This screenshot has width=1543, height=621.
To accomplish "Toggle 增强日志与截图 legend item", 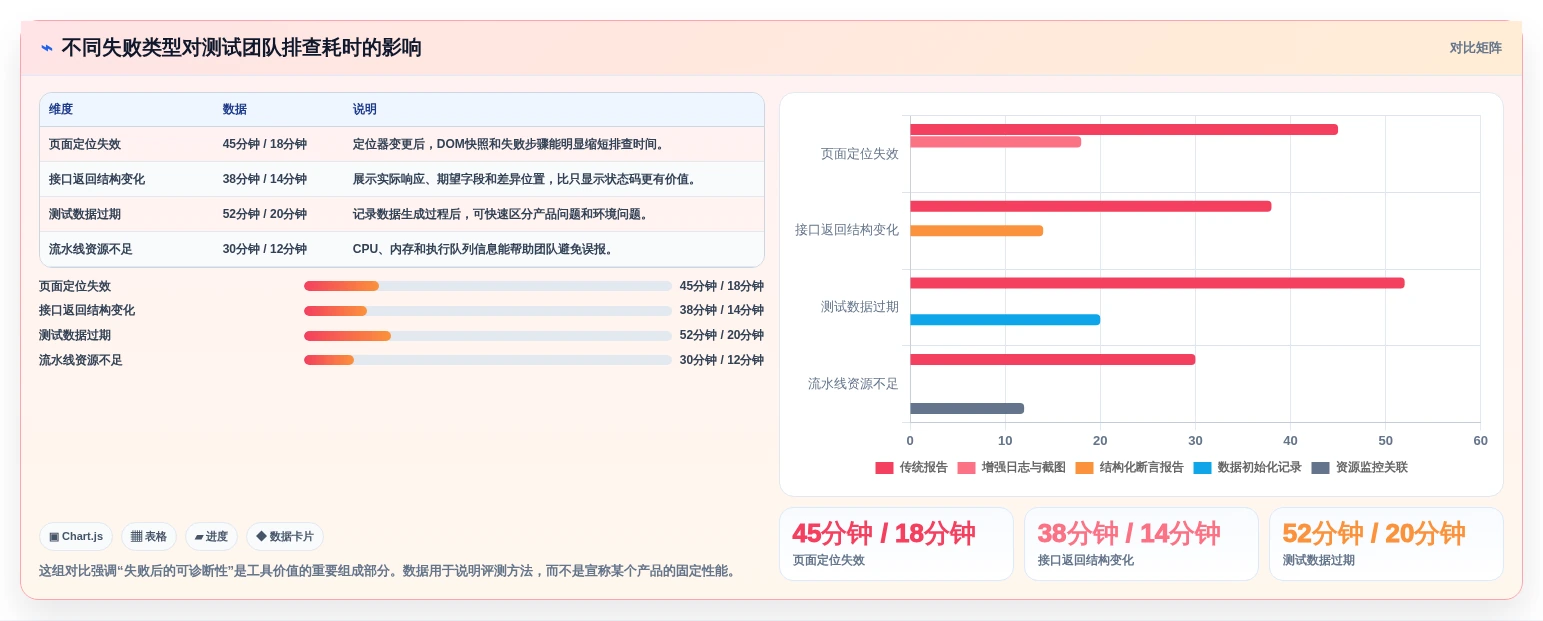I will pos(1011,467).
